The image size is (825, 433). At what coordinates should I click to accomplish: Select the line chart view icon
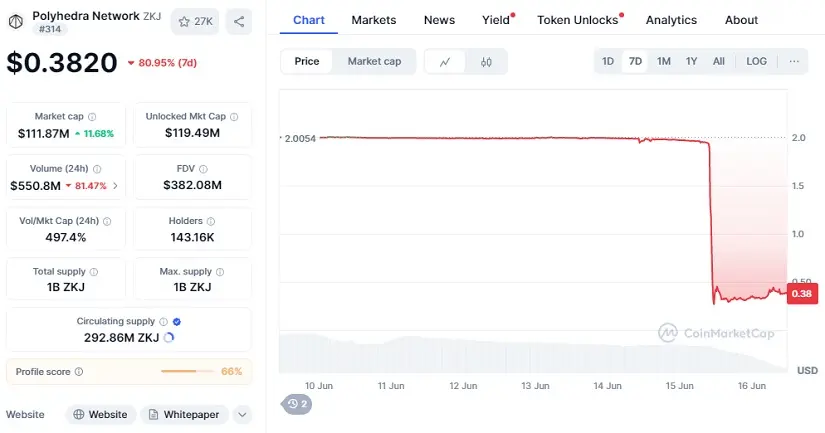click(445, 62)
